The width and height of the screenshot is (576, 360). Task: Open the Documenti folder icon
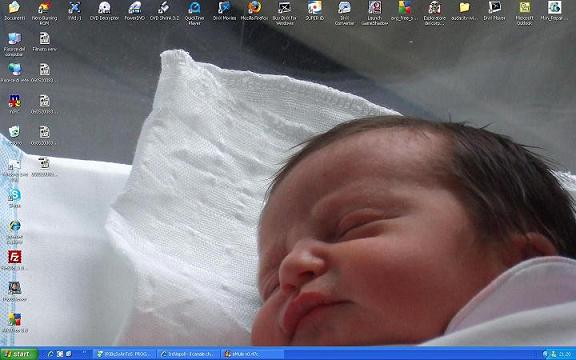(x=15, y=10)
